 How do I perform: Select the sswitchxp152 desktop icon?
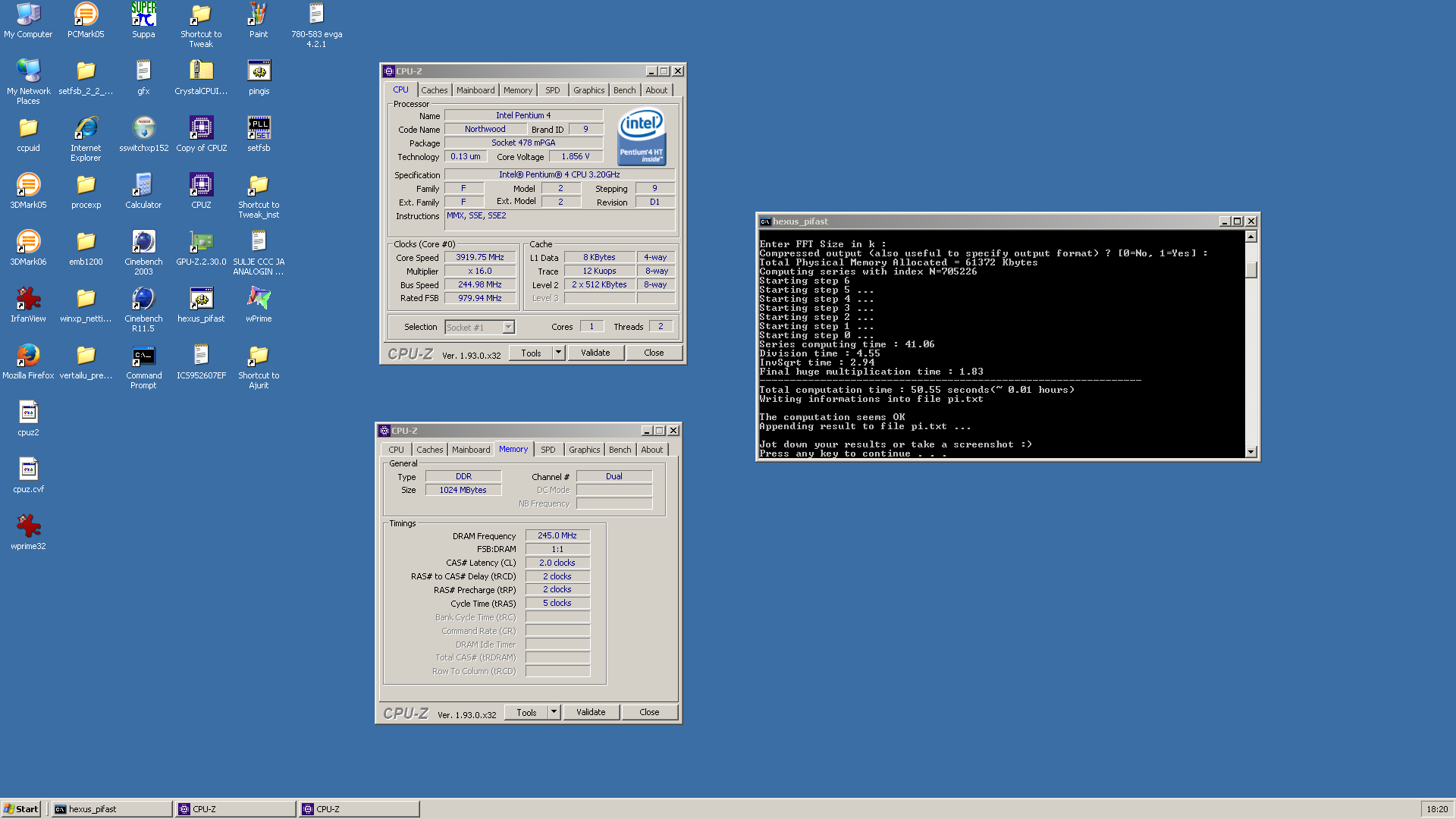pyautogui.click(x=143, y=127)
